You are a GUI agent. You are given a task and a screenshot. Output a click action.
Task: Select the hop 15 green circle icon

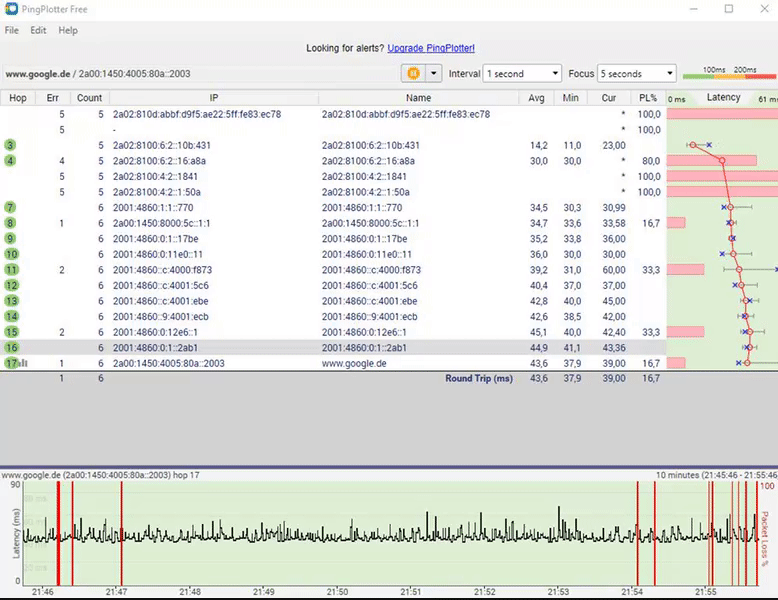click(x=12, y=332)
